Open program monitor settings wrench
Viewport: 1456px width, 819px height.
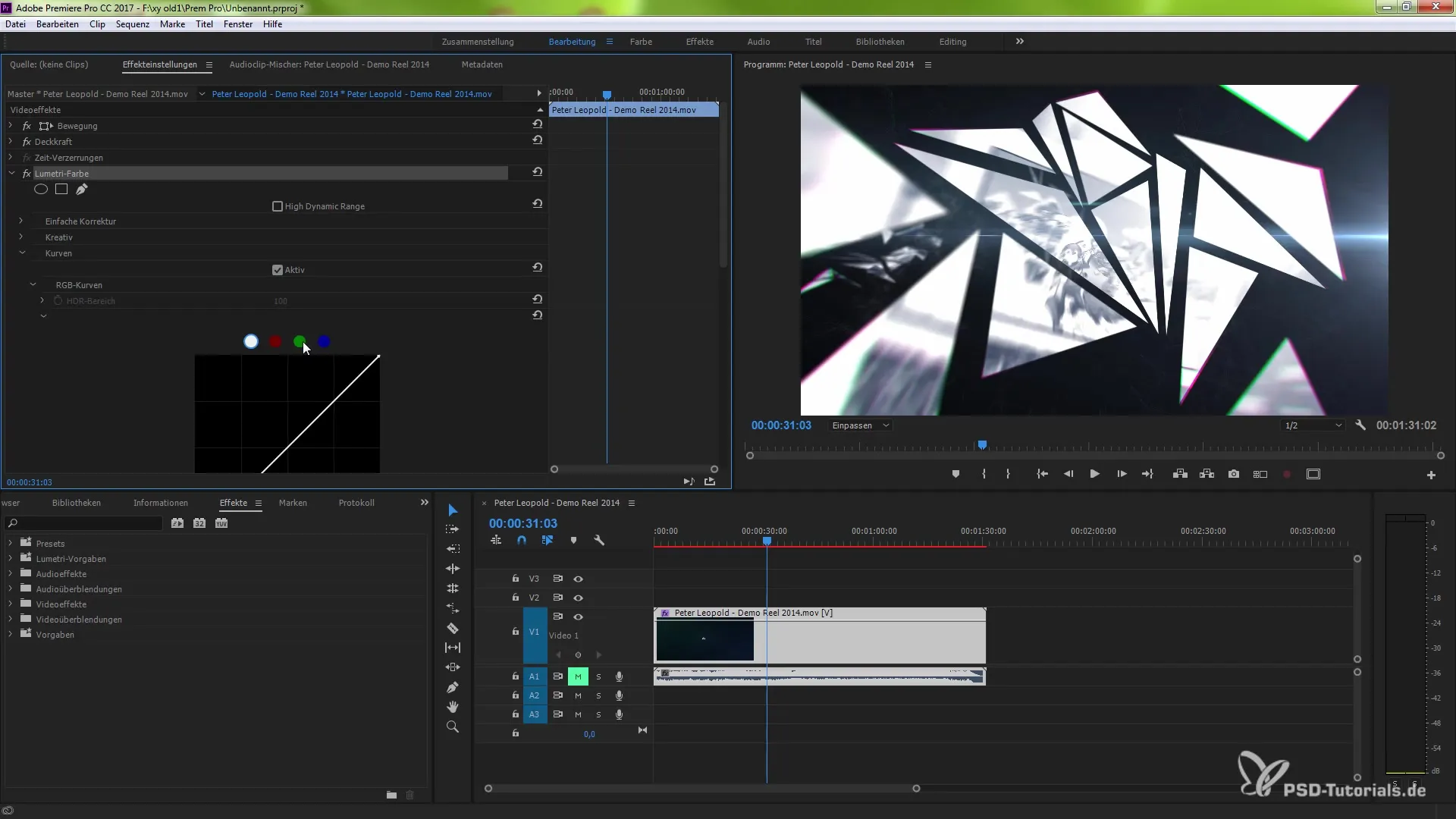point(1360,425)
